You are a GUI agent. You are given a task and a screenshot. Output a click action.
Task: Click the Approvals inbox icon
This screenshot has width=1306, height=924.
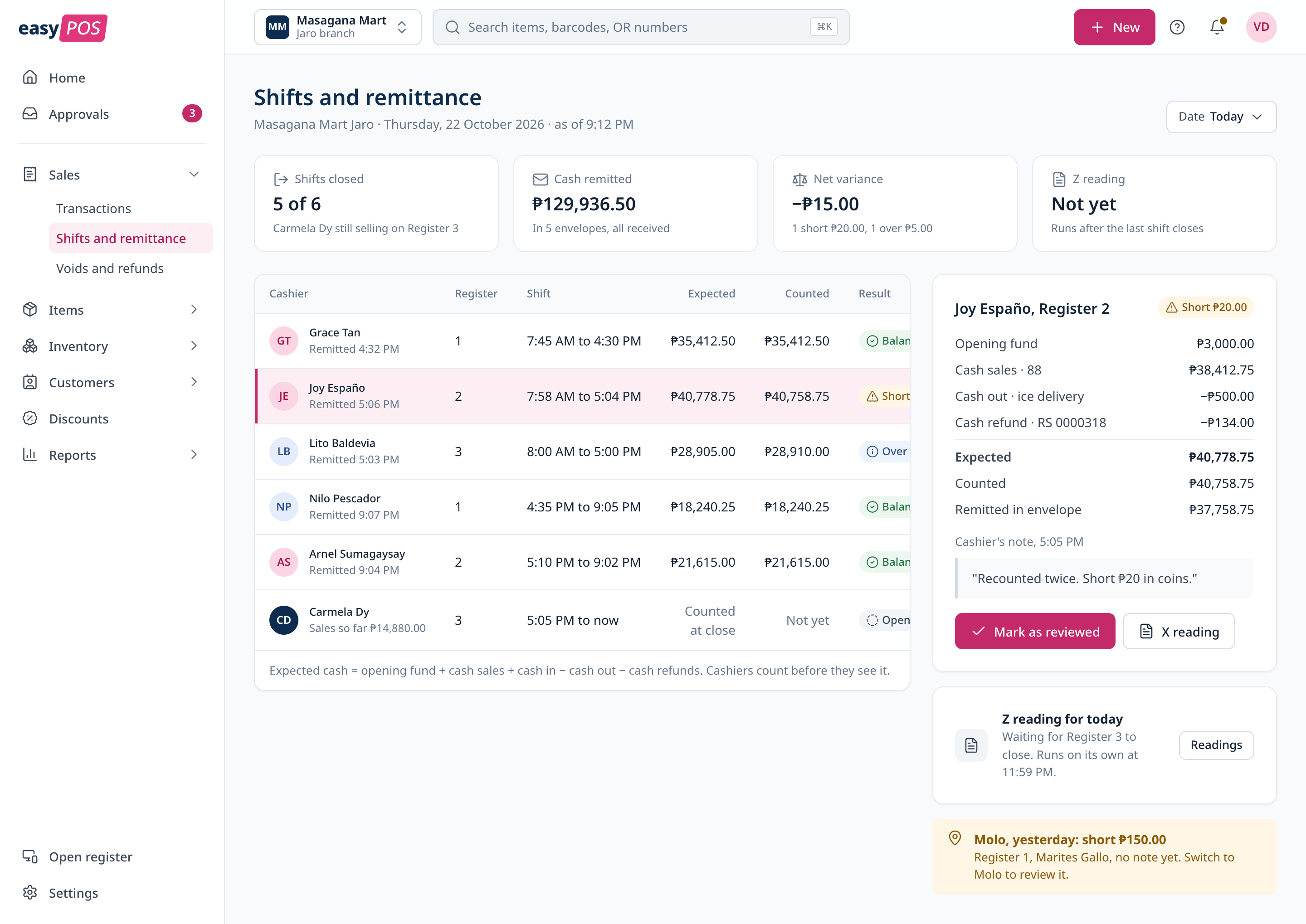click(30, 114)
